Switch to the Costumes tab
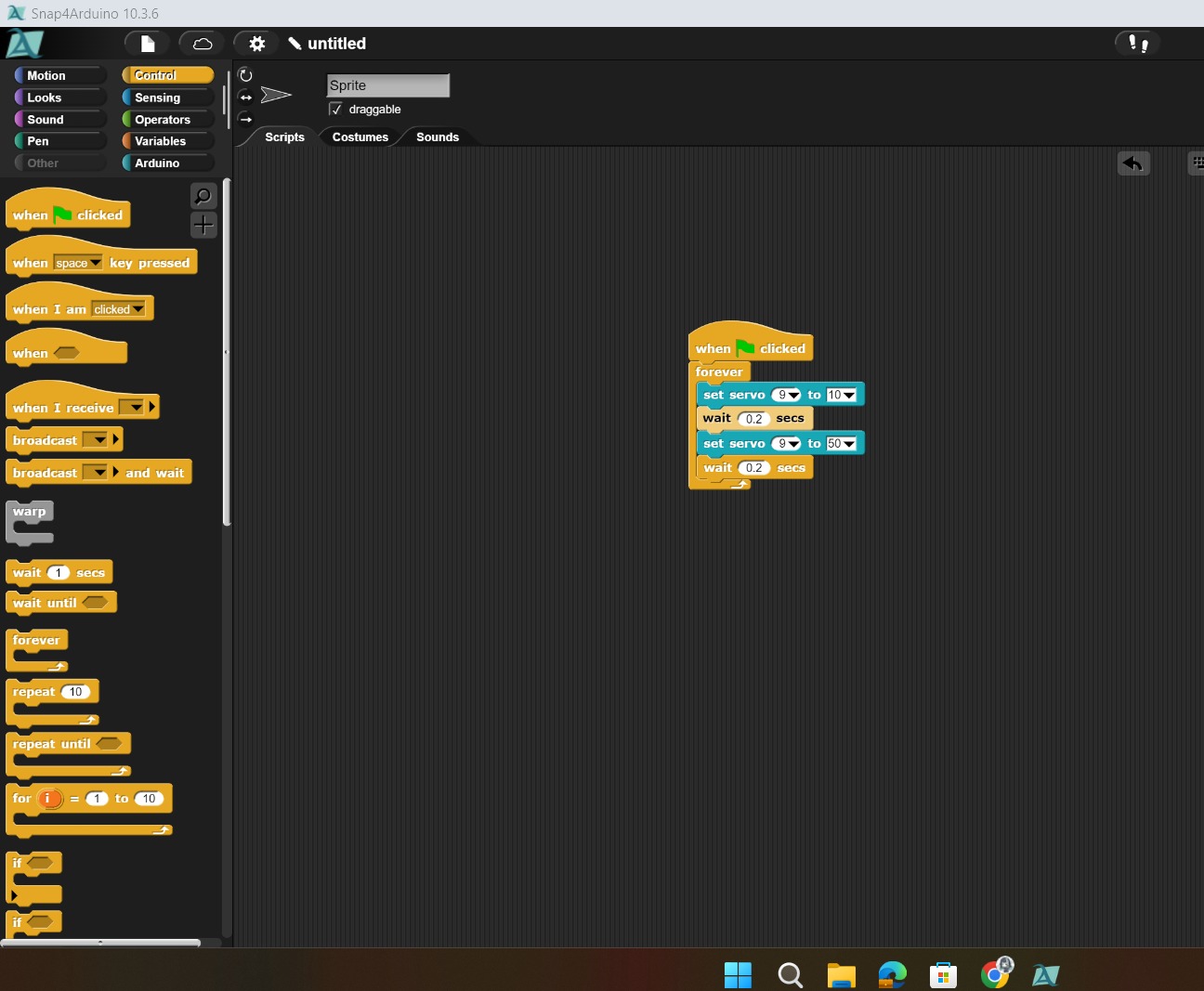 tap(360, 137)
